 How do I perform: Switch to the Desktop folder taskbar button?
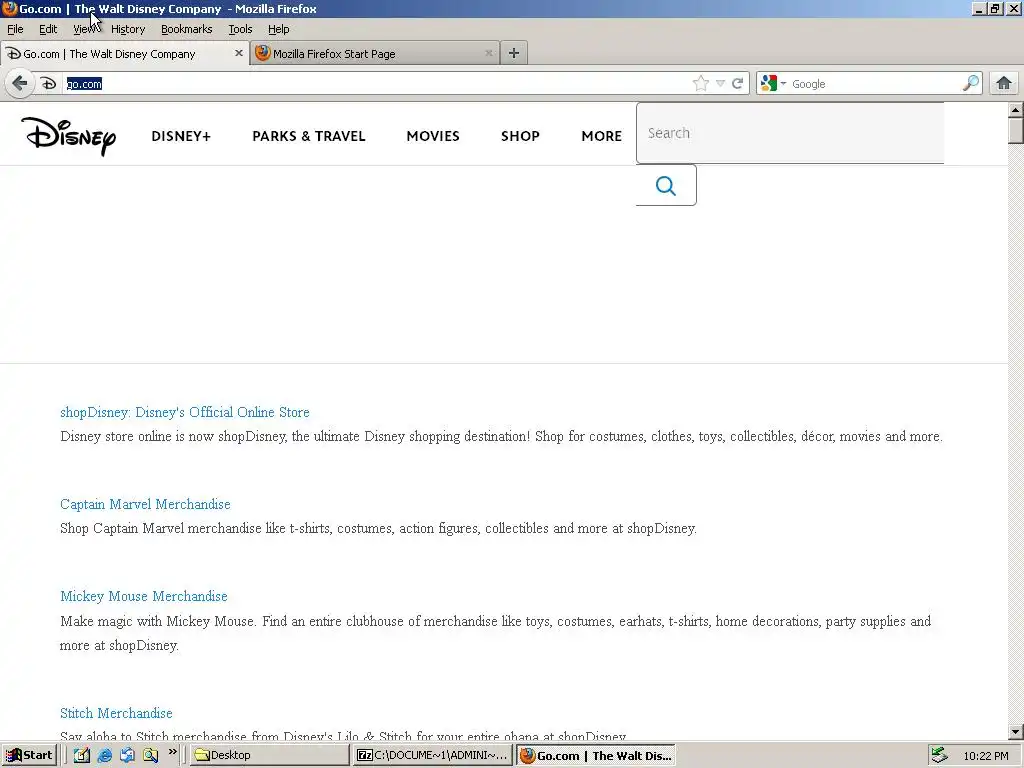270,756
